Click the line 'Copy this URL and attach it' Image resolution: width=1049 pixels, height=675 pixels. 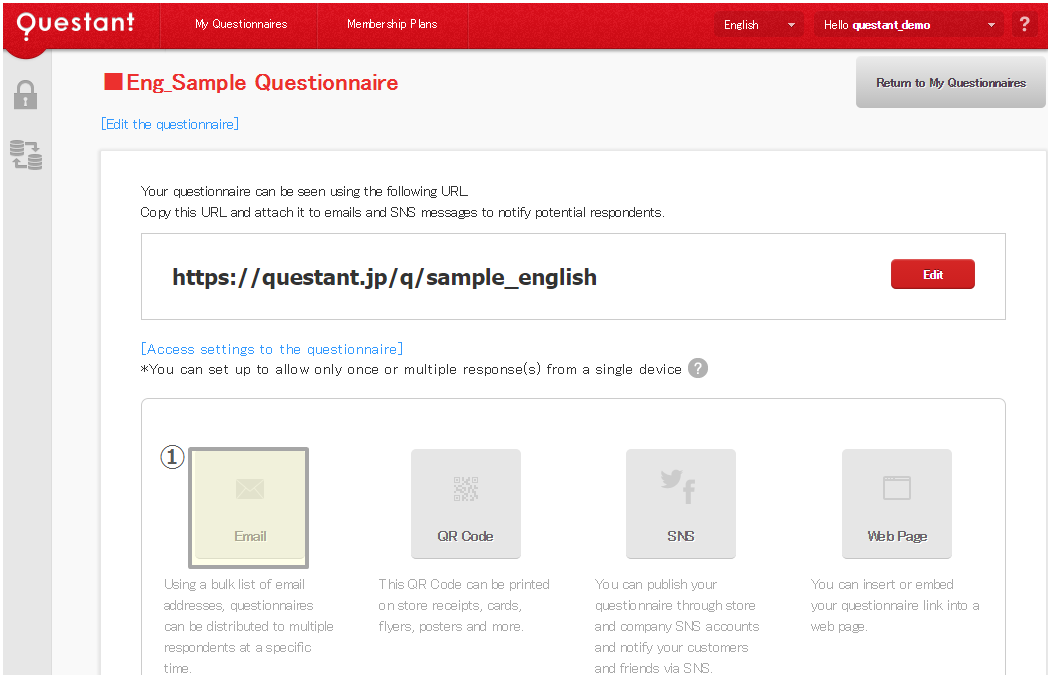tap(402, 212)
